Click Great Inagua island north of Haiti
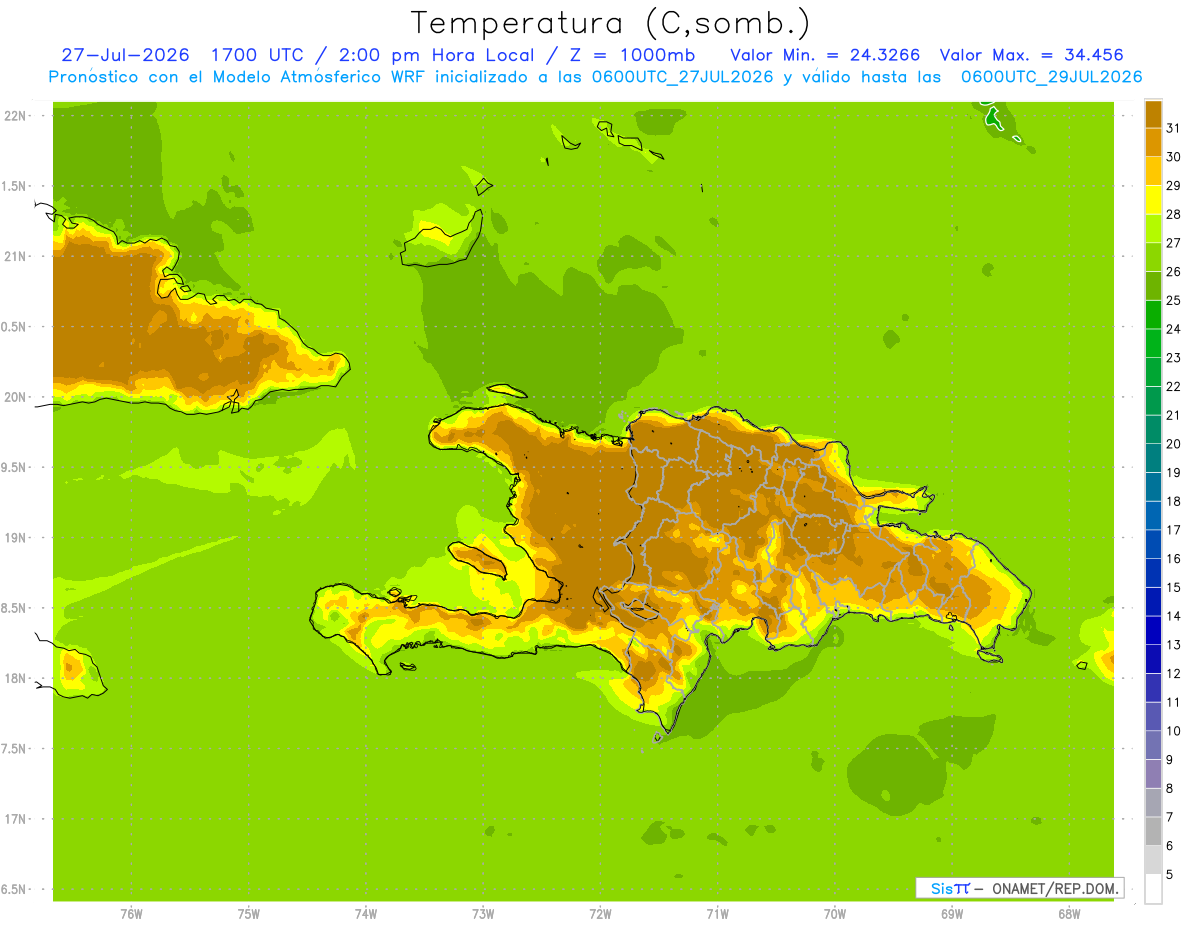The image size is (1200, 927). coord(442,239)
